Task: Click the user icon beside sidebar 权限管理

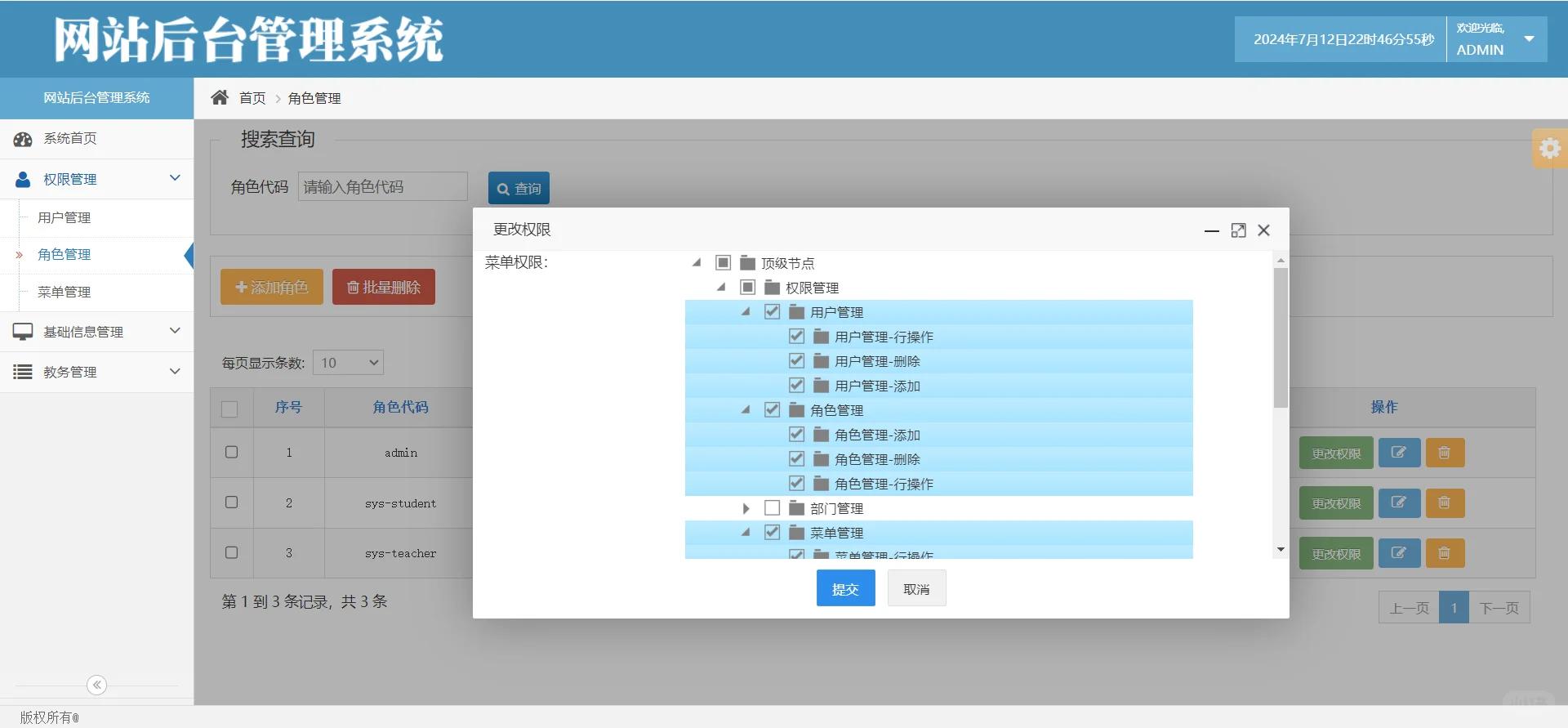Action: click(23, 179)
